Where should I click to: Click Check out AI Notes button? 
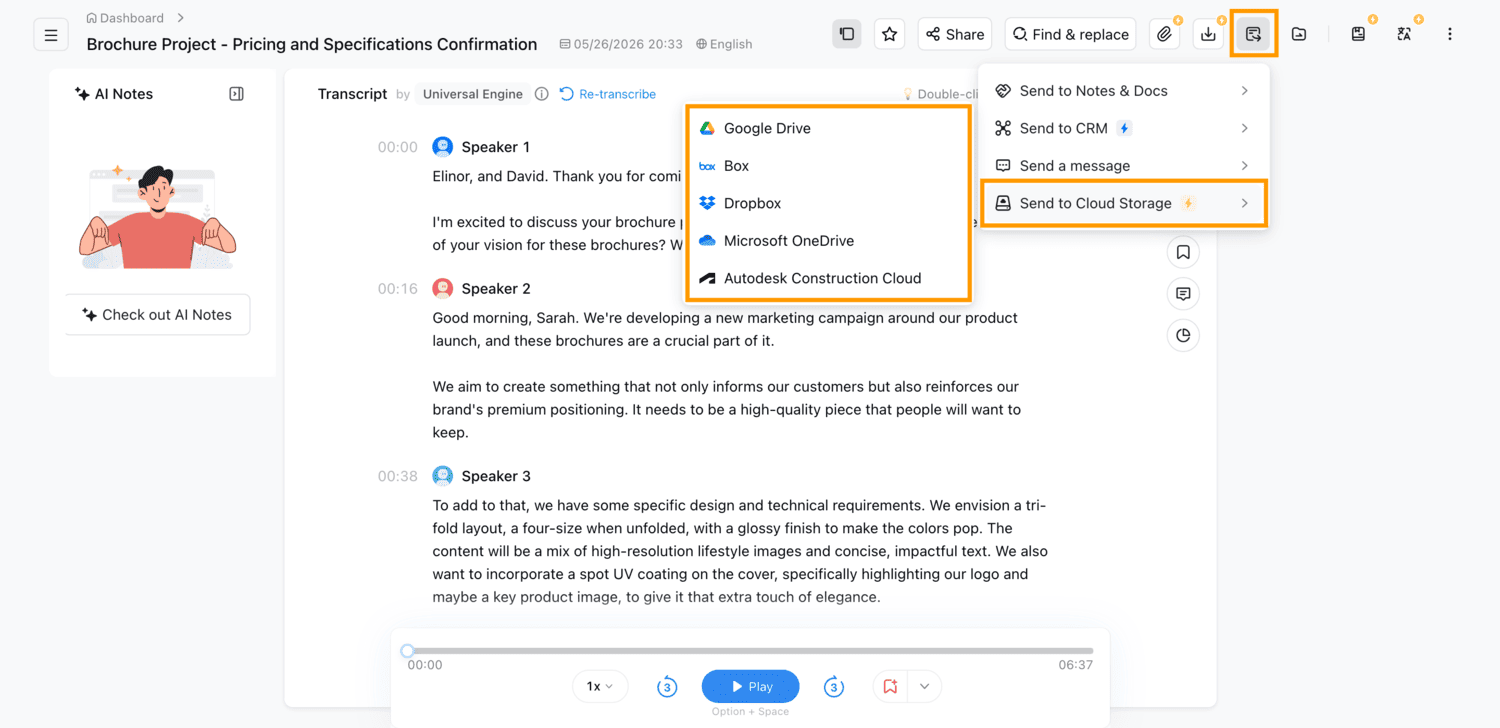pyautogui.click(x=158, y=314)
